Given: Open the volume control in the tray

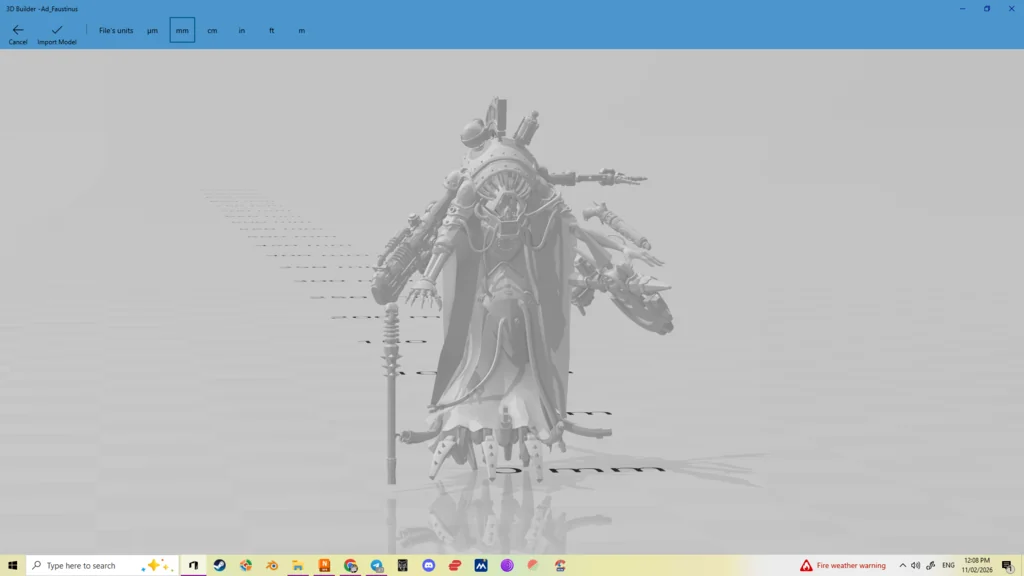Looking at the screenshot, I should [915, 565].
